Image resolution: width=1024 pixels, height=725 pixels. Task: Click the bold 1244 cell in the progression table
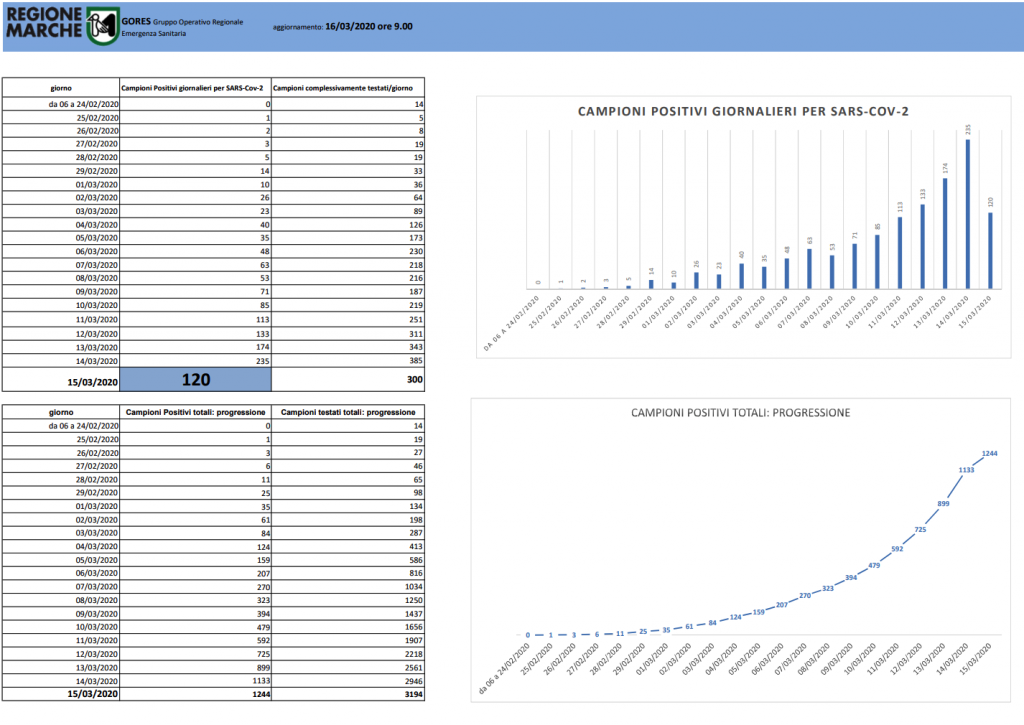pos(195,694)
